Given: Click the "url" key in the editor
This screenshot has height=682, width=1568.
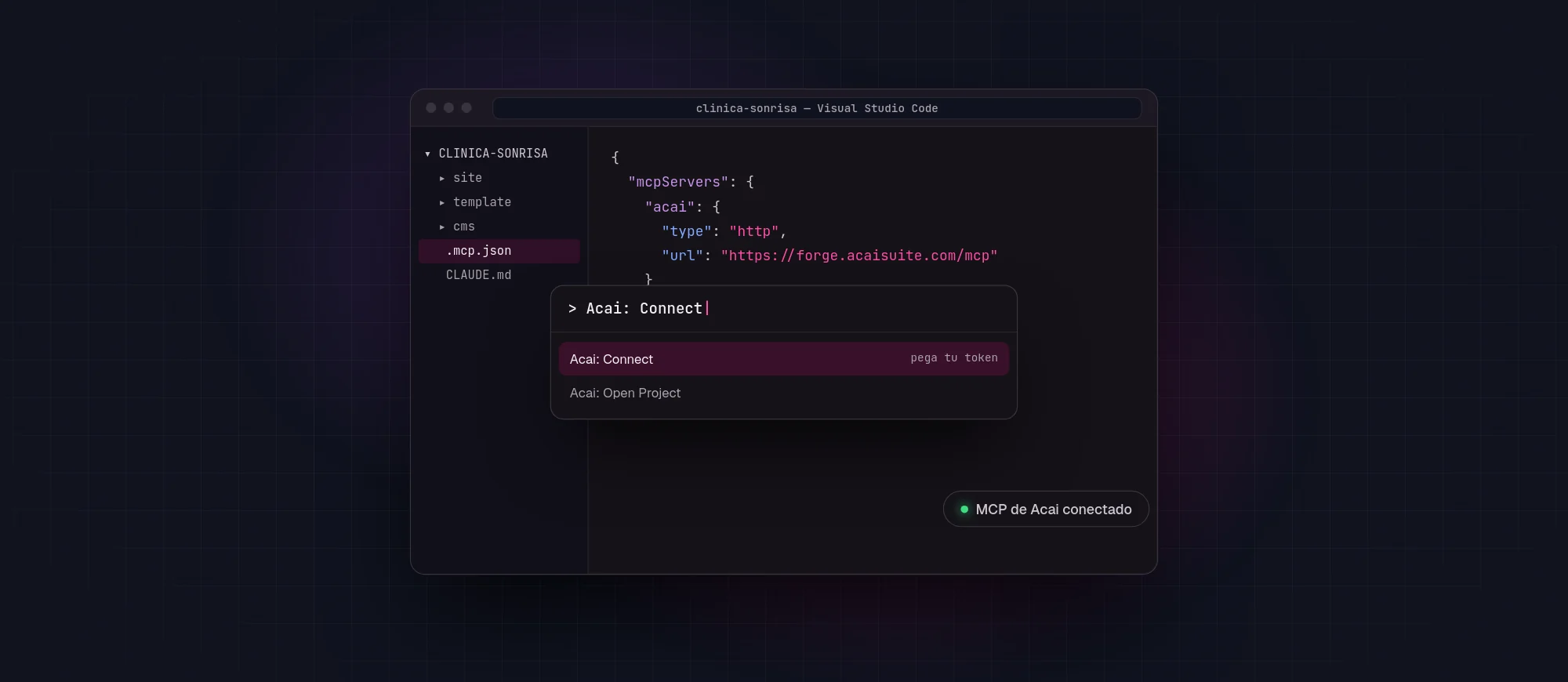Looking at the screenshot, I should tap(682, 256).
